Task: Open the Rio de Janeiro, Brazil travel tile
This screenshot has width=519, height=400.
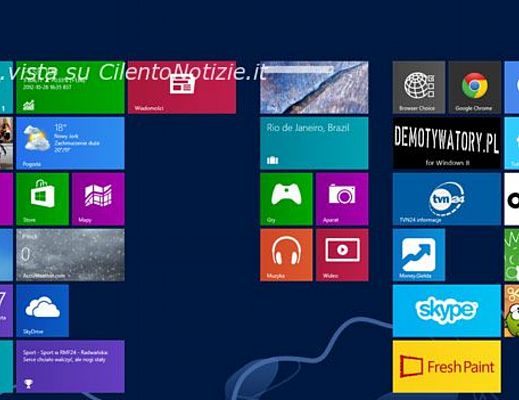Action: (x=314, y=143)
